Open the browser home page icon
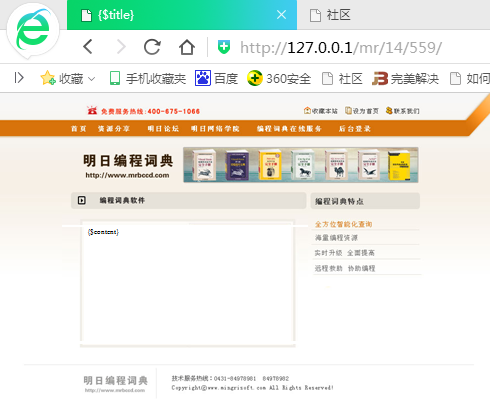490x400 pixels. tap(187, 47)
